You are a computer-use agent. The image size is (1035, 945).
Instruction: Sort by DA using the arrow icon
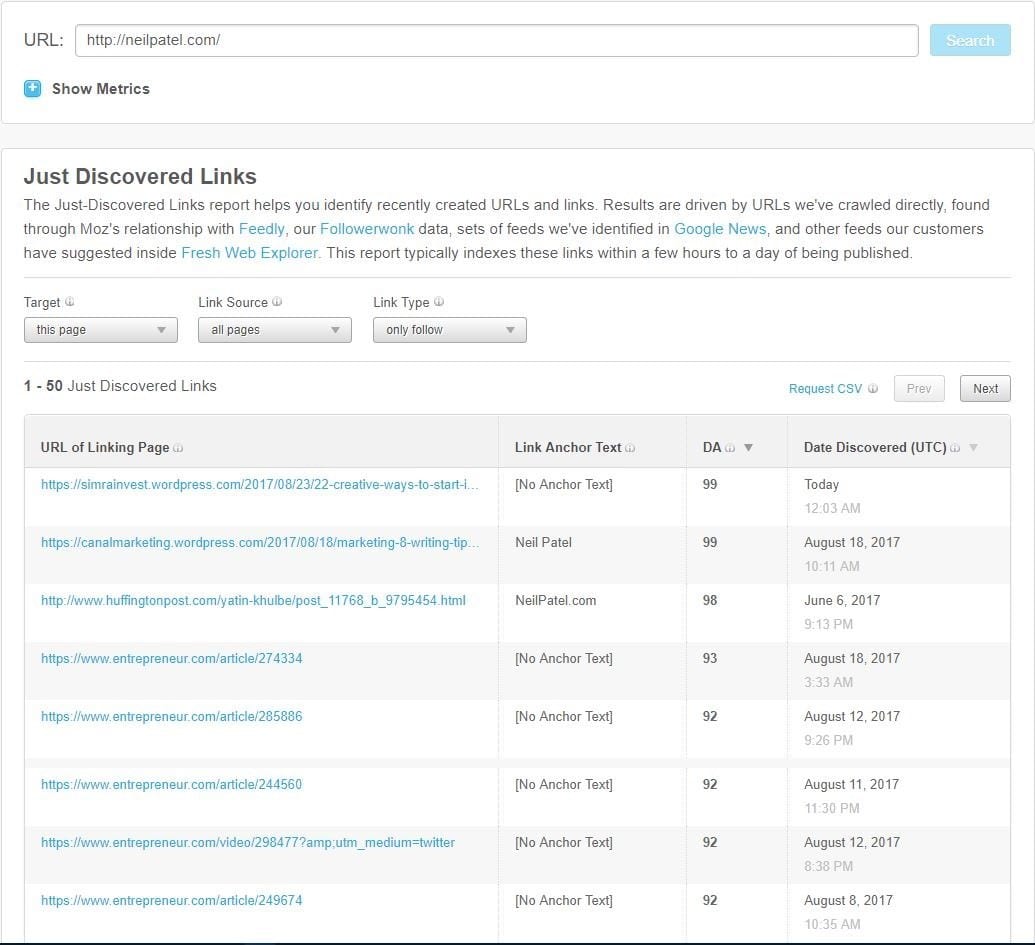[748, 448]
